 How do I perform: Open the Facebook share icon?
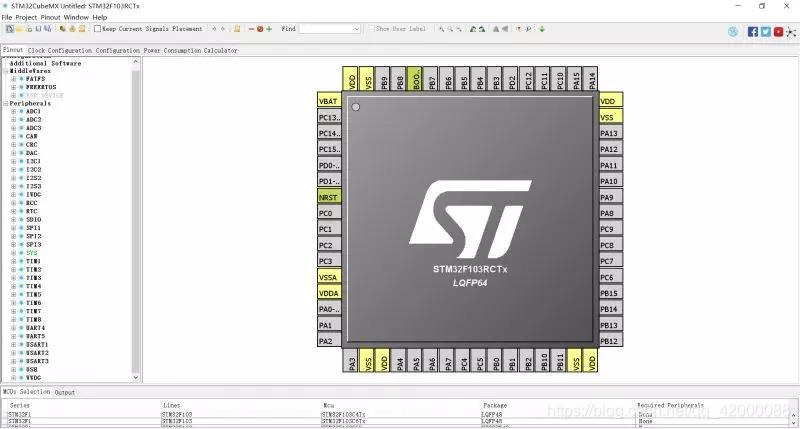click(x=753, y=32)
